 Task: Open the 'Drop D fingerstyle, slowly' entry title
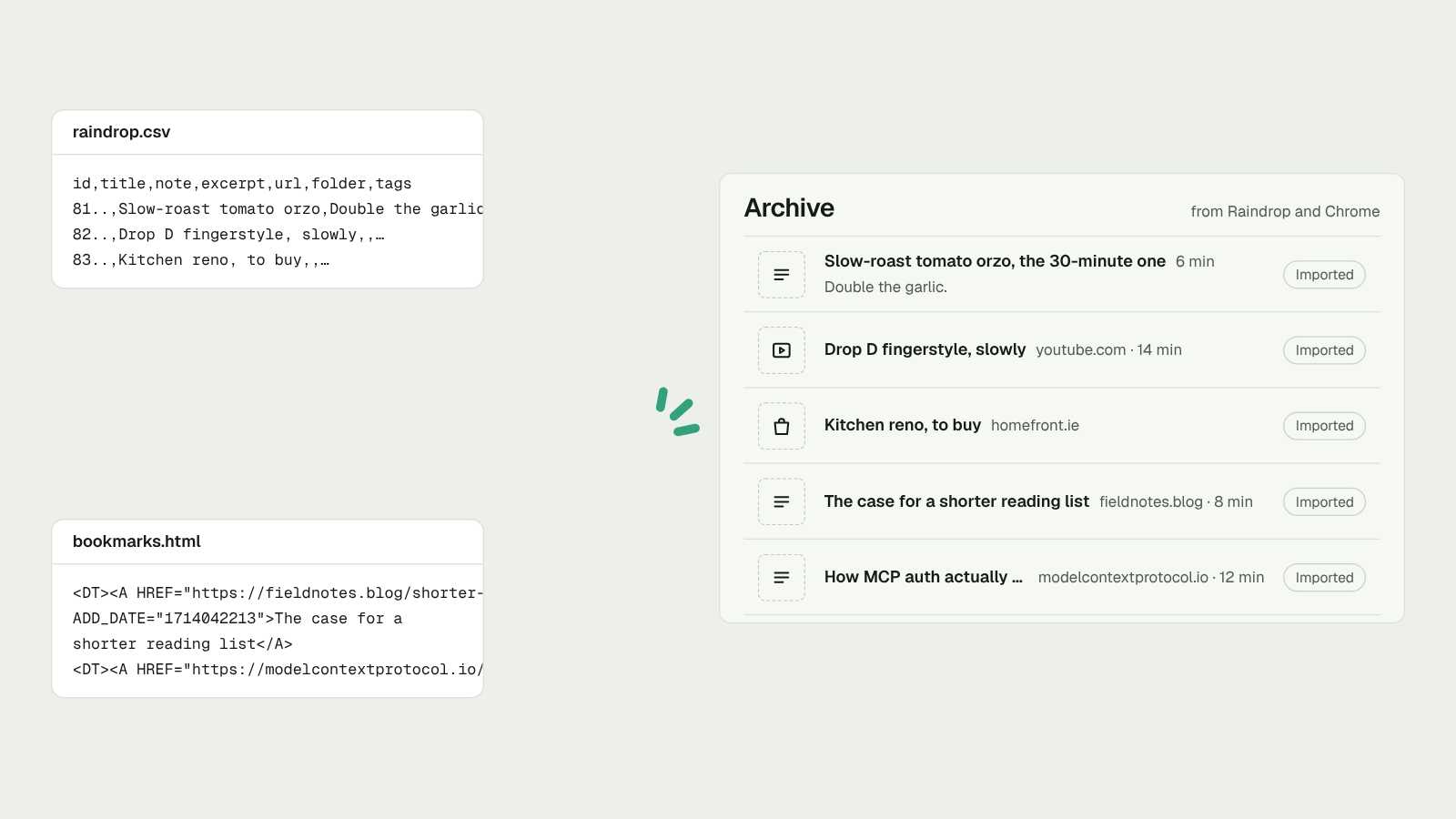pyautogui.click(x=925, y=349)
